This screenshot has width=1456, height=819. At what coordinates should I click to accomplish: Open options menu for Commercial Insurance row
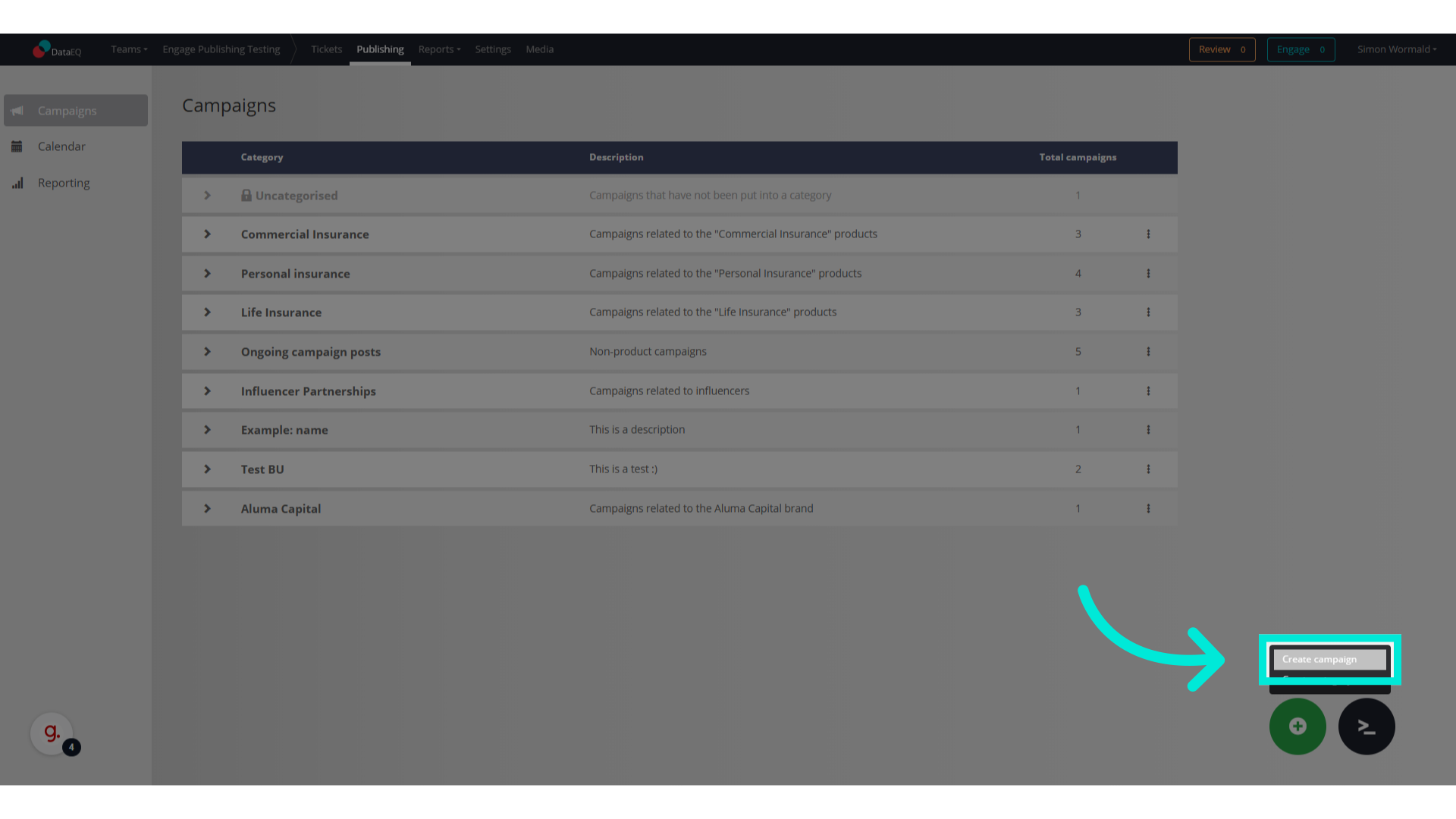(1148, 234)
